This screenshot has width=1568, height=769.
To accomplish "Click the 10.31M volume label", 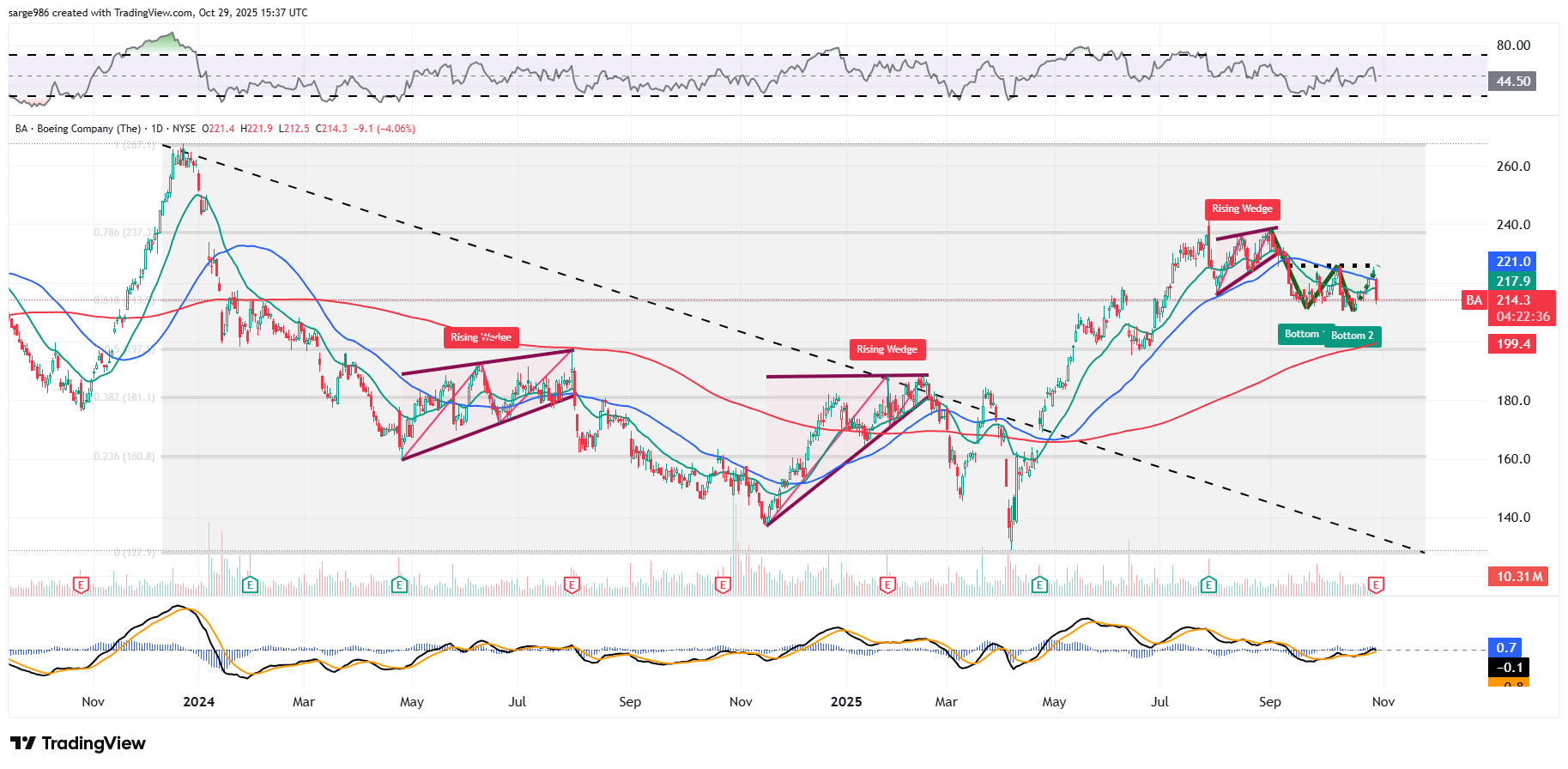I will coord(1518,577).
